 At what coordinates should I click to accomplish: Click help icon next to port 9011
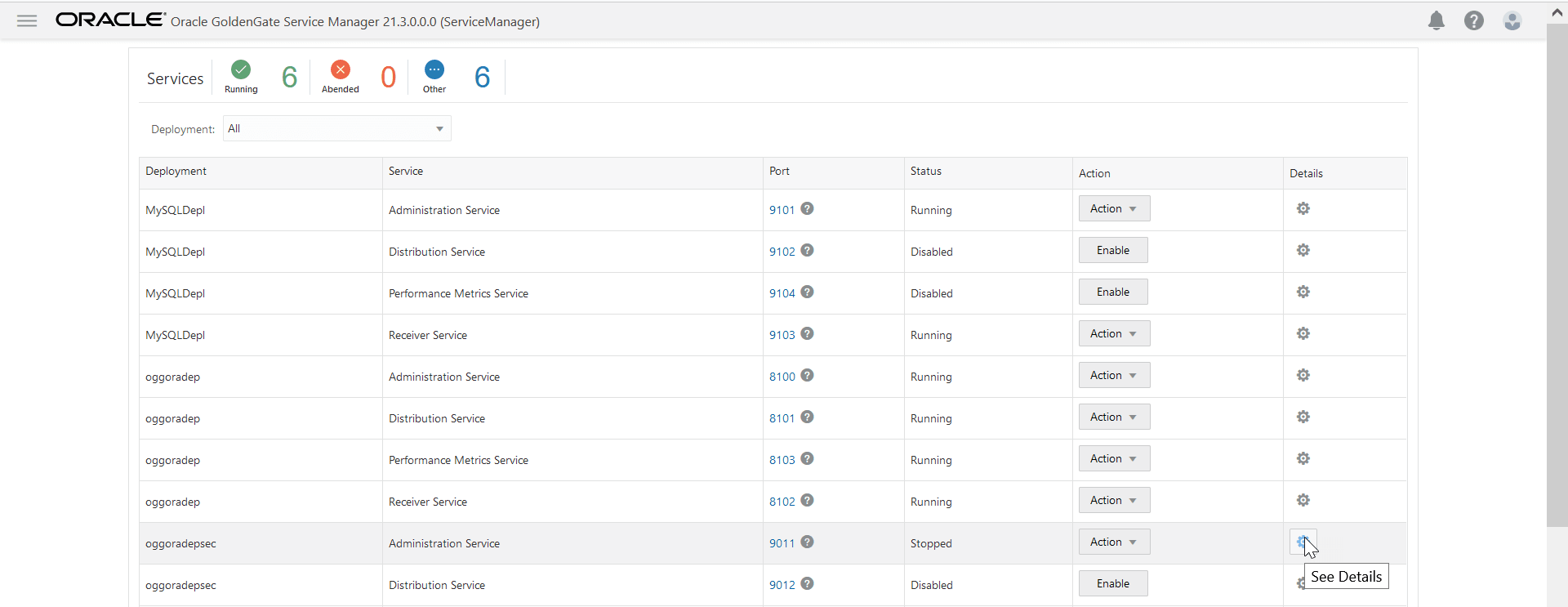pos(807,542)
